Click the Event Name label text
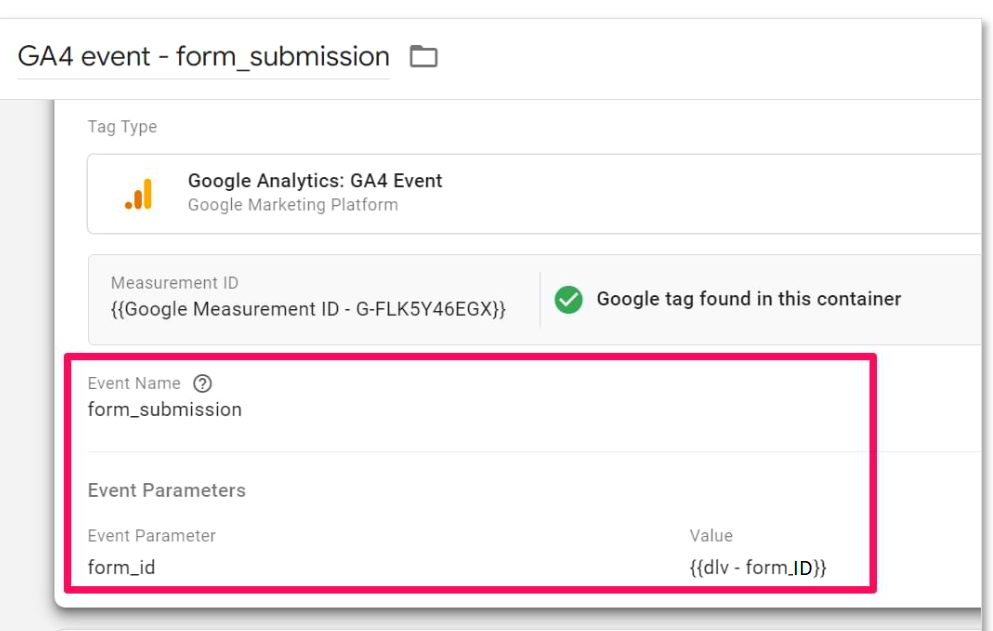This screenshot has height=631, width=993. (134, 383)
